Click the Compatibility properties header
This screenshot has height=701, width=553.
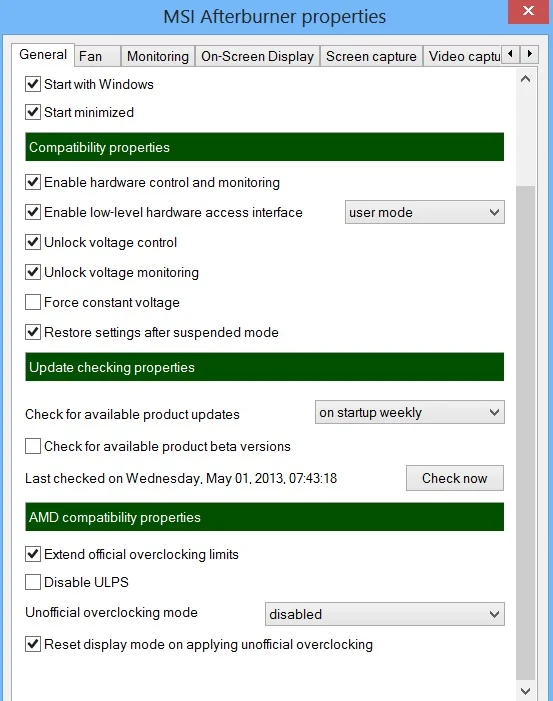click(265, 147)
